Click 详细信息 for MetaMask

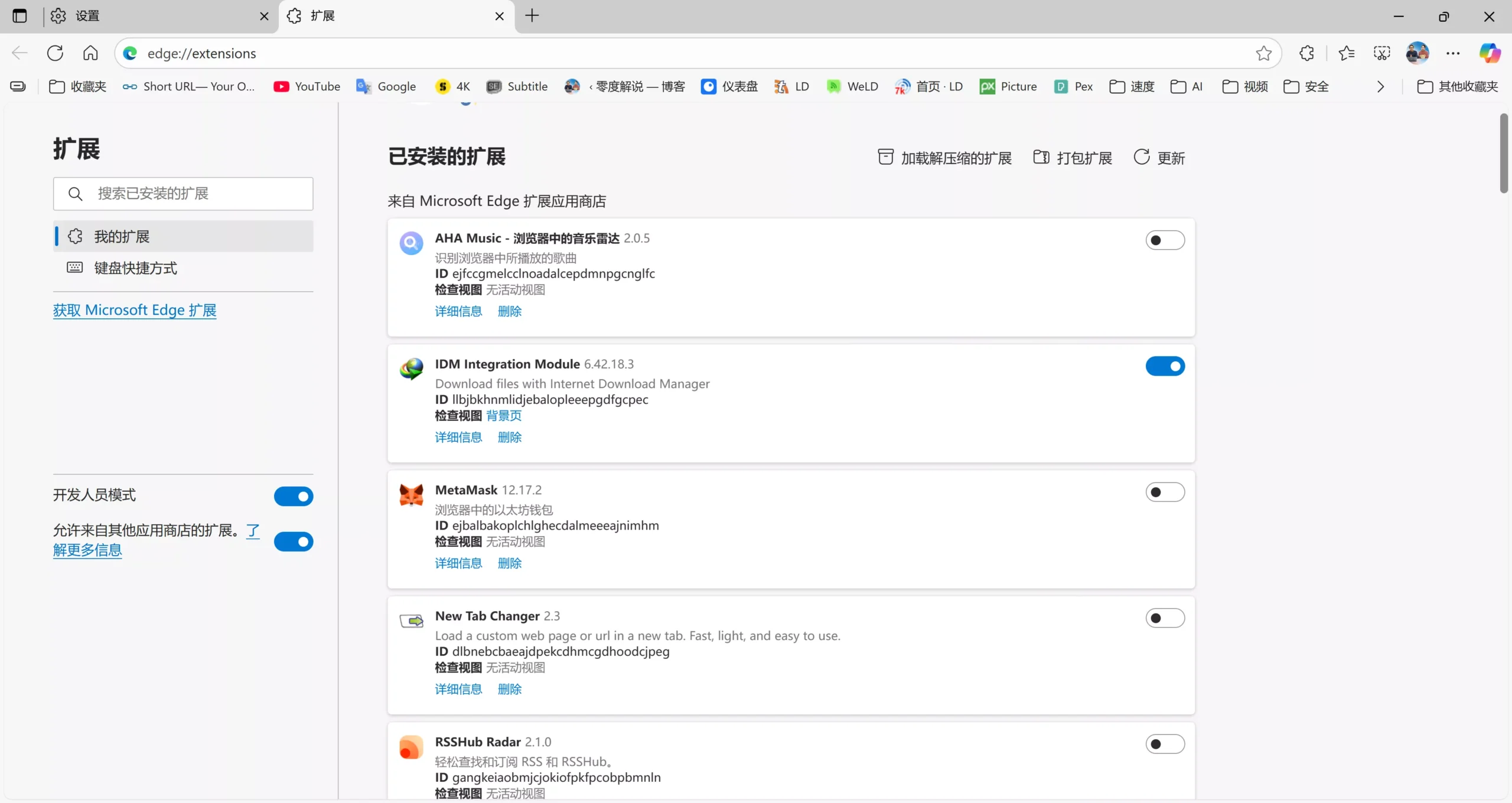point(458,563)
